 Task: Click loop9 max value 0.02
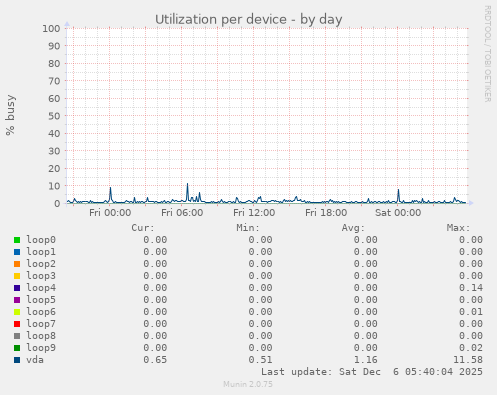tap(471, 348)
